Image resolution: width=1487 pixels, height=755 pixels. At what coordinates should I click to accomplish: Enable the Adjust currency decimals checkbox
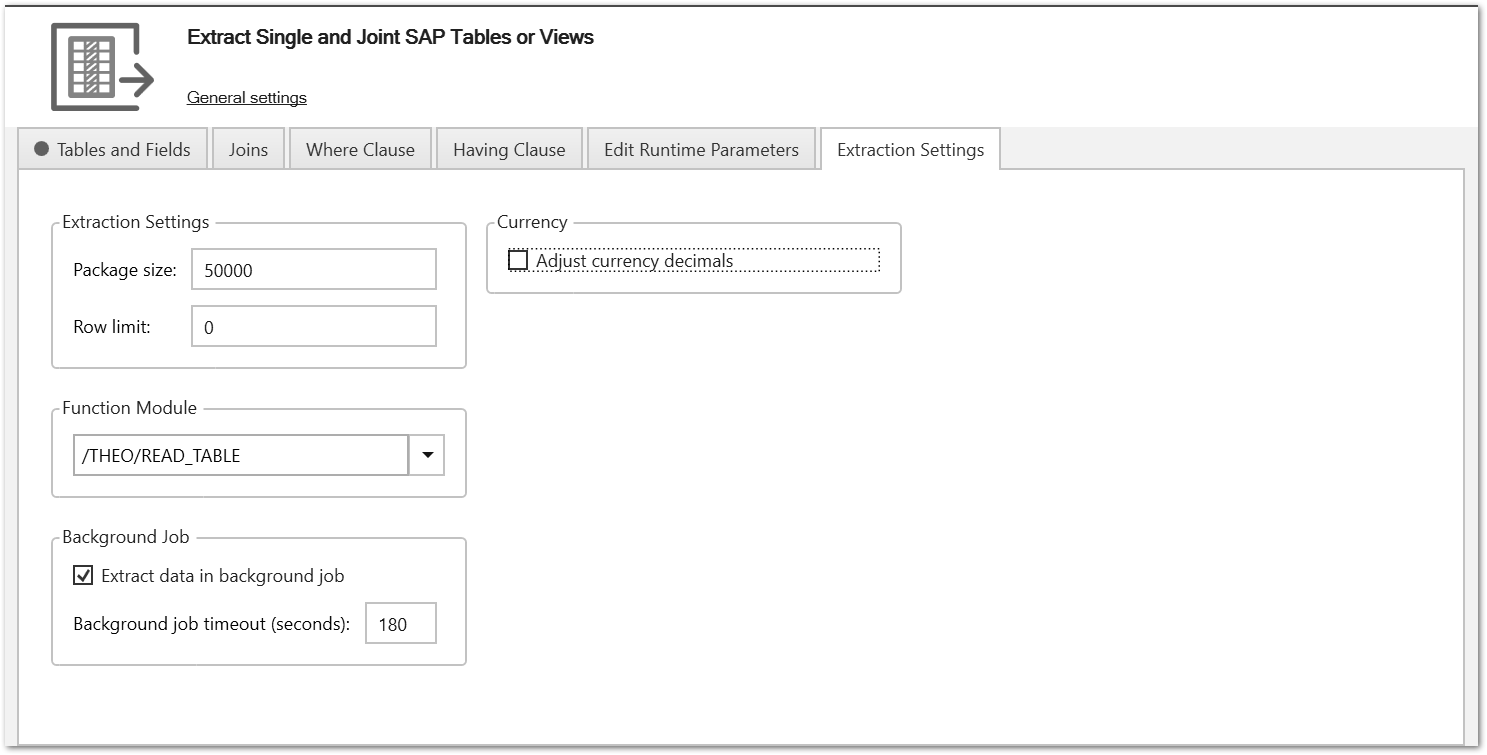click(x=518, y=260)
